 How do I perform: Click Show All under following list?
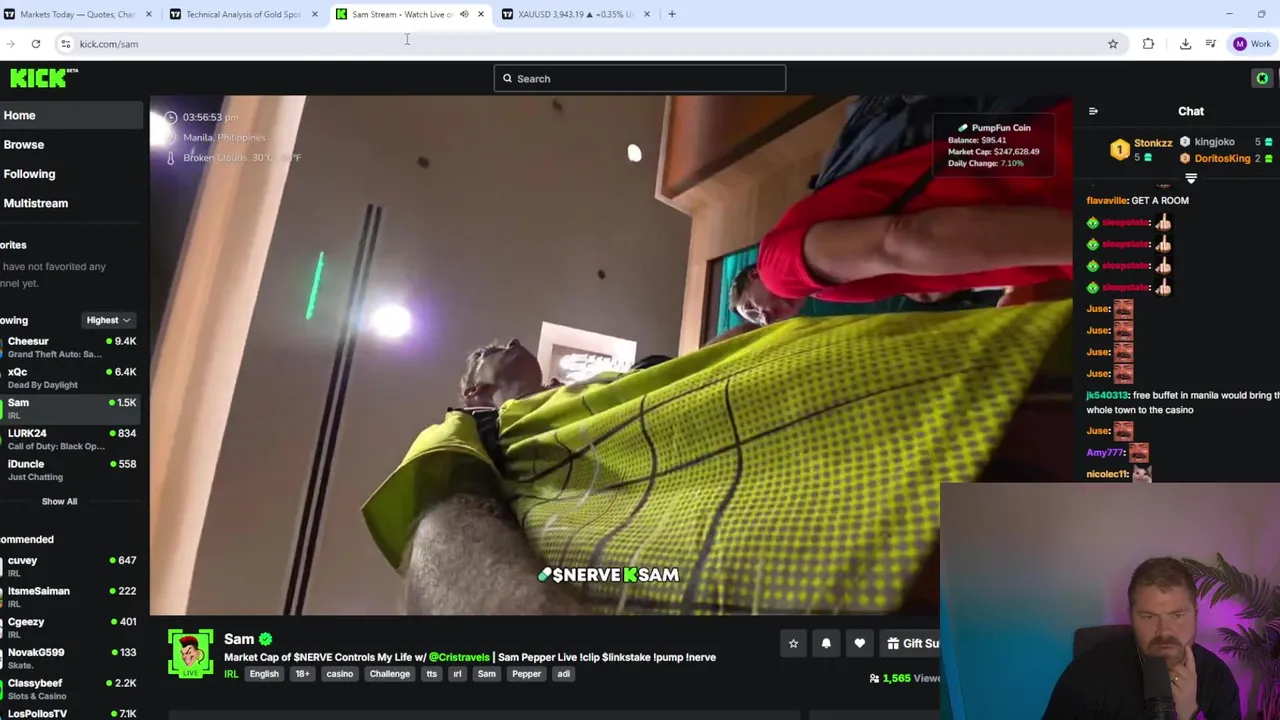[59, 501]
